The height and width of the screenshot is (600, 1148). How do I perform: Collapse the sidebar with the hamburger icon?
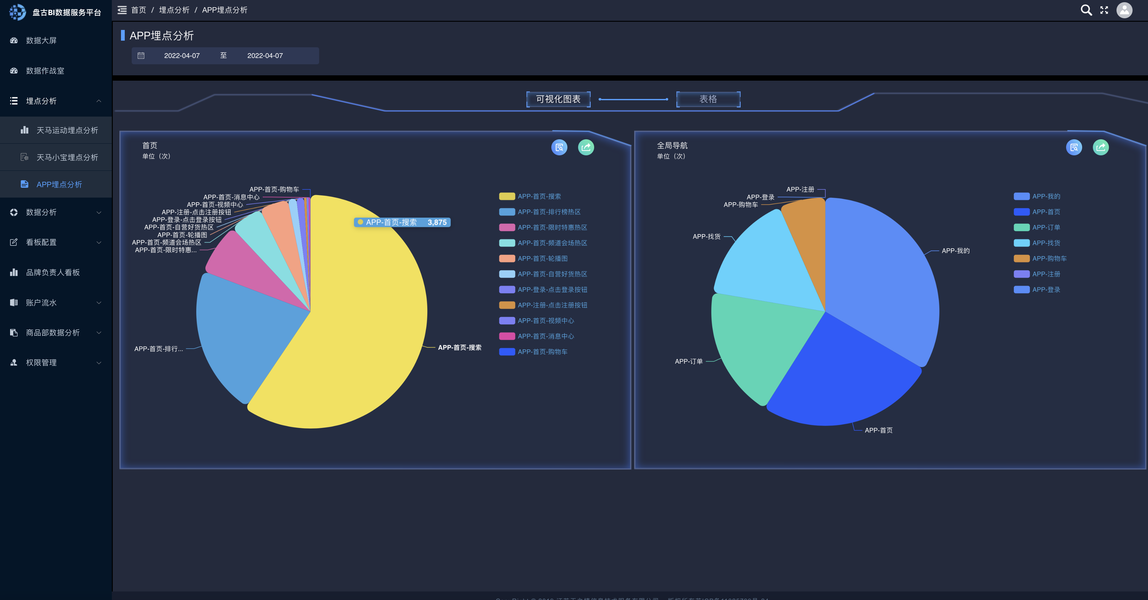(x=122, y=10)
